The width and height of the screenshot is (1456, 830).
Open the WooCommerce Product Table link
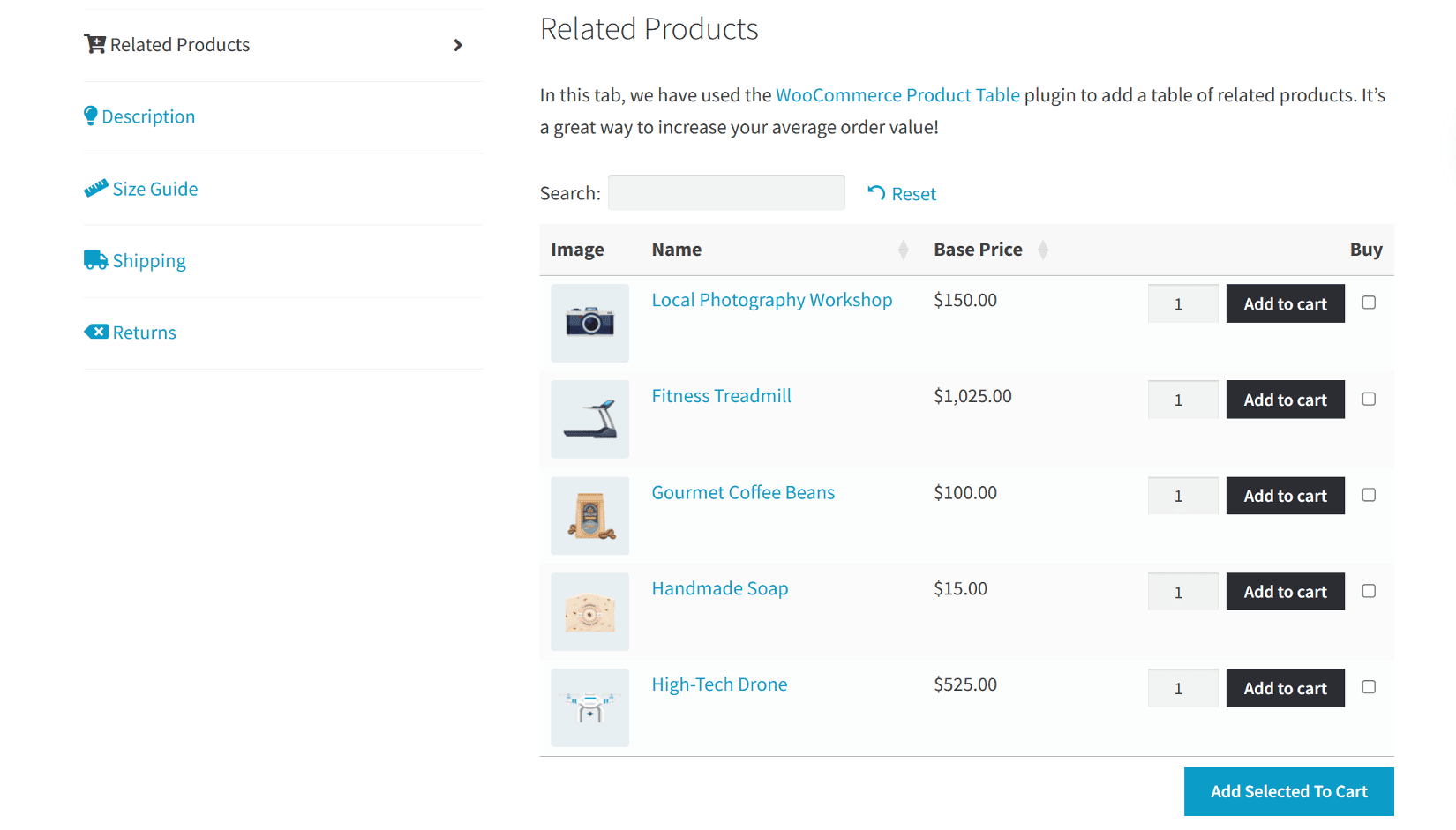tap(897, 94)
